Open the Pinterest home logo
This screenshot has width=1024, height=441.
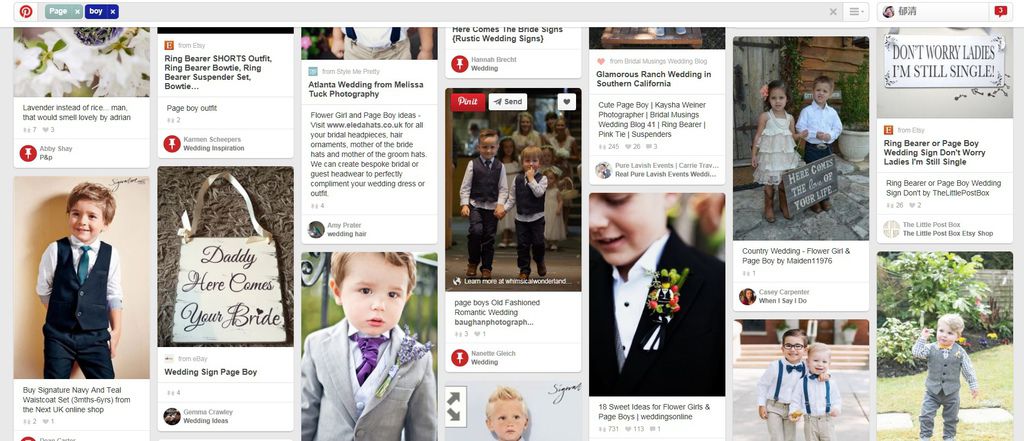(26, 12)
